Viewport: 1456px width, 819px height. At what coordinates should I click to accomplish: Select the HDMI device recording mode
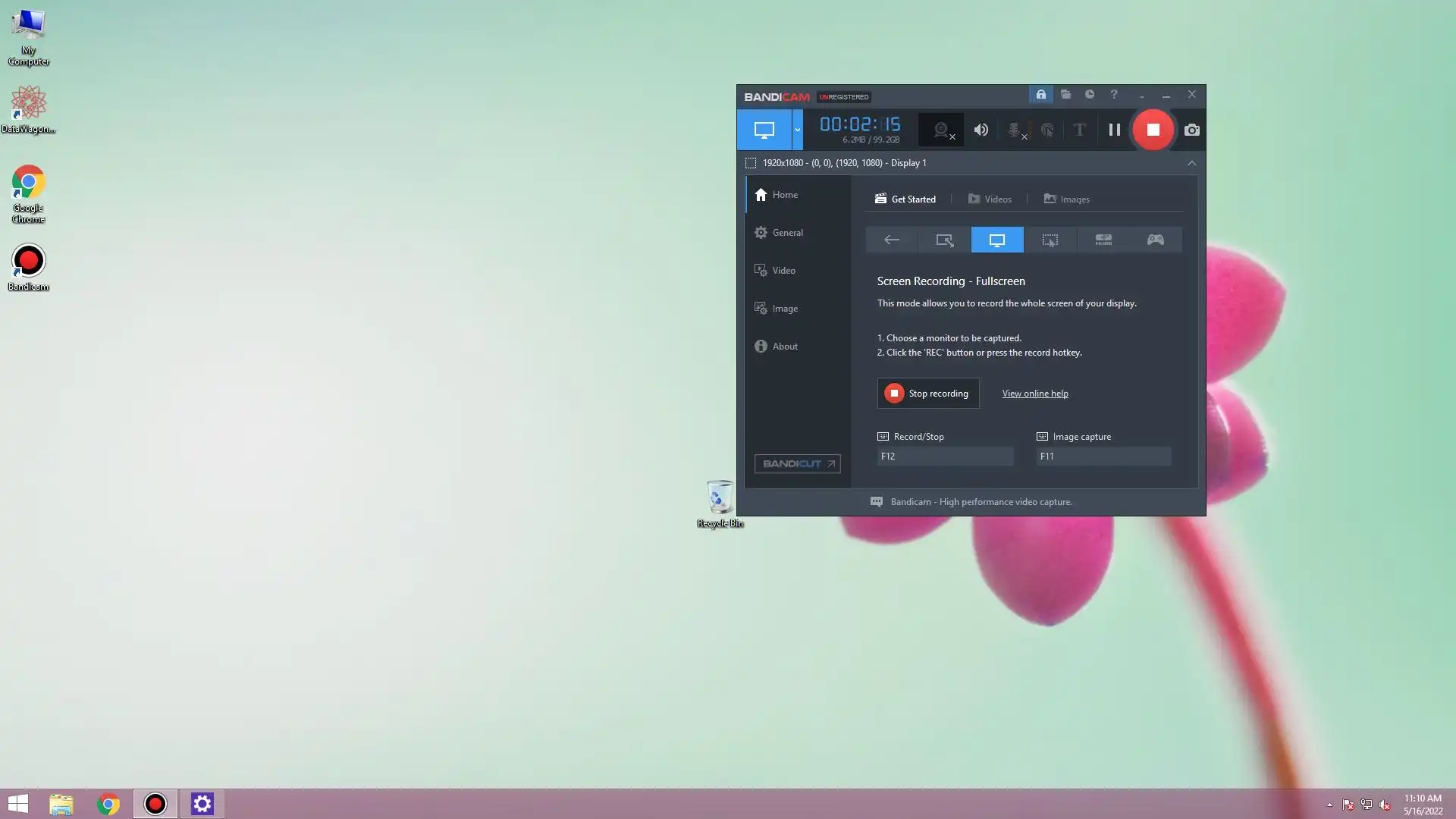tap(1103, 240)
